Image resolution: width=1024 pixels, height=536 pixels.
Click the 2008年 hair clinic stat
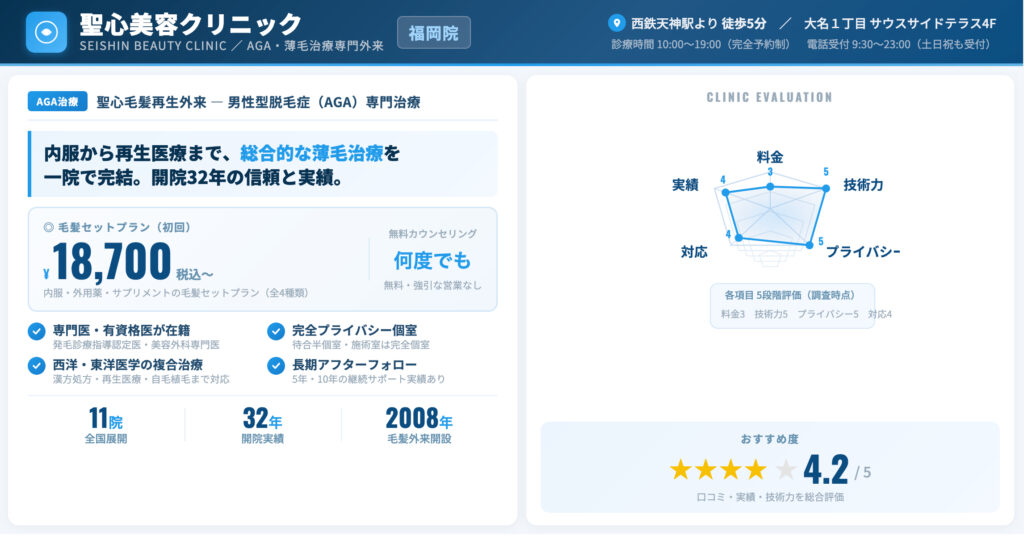click(419, 418)
